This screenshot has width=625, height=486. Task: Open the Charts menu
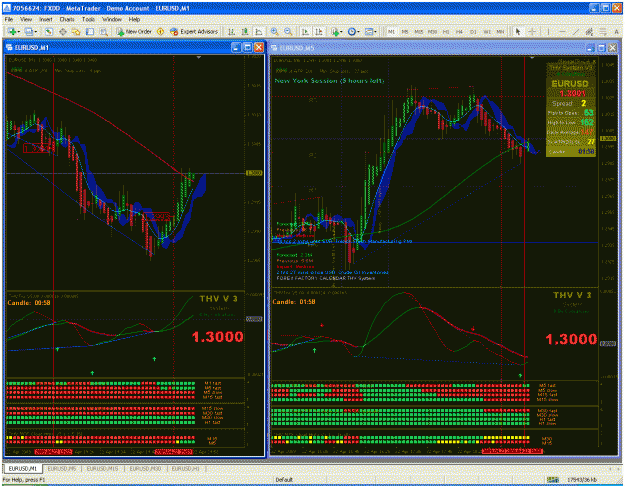pyautogui.click(x=67, y=19)
